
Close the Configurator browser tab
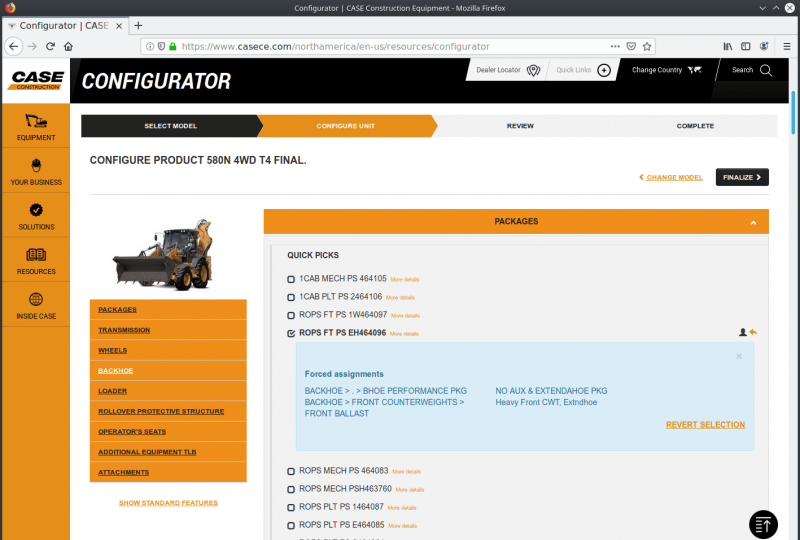(x=119, y=26)
